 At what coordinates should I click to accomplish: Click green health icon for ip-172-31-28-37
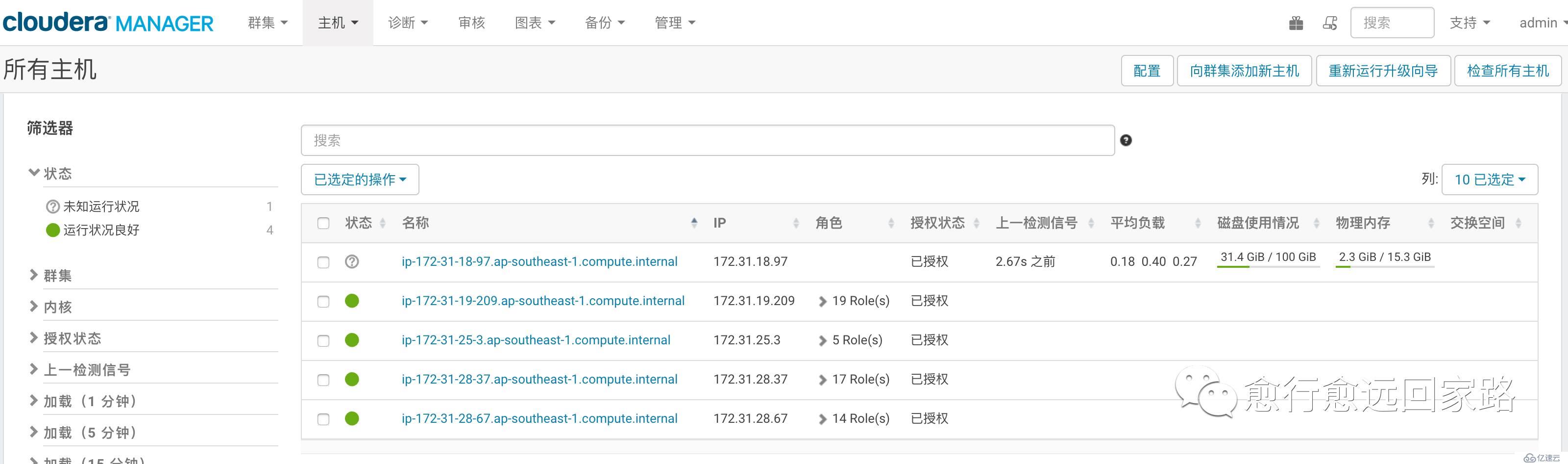352,379
